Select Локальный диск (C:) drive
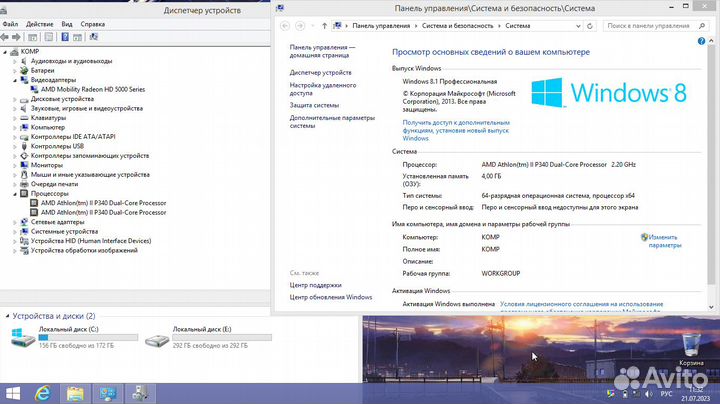Image resolution: width=720 pixels, height=404 pixels. tap(73, 337)
